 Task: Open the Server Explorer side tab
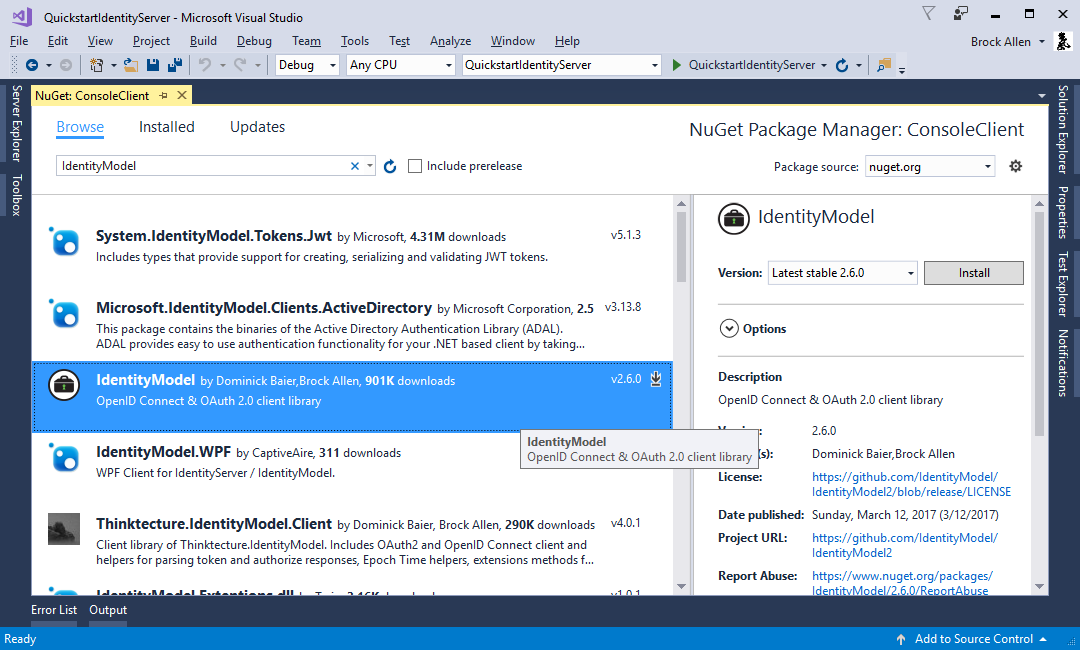click(17, 123)
